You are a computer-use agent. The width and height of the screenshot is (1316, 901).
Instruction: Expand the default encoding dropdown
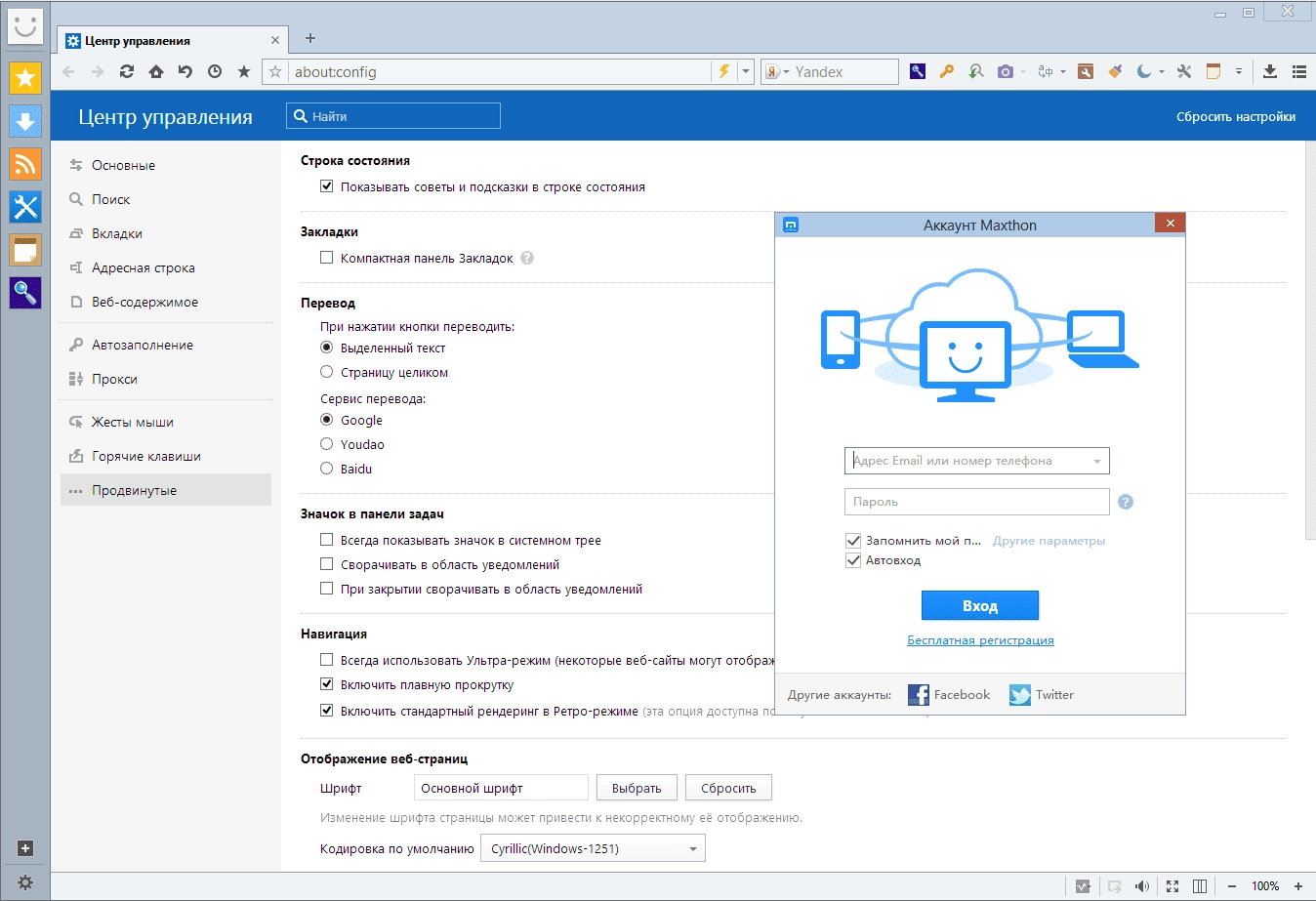593,848
